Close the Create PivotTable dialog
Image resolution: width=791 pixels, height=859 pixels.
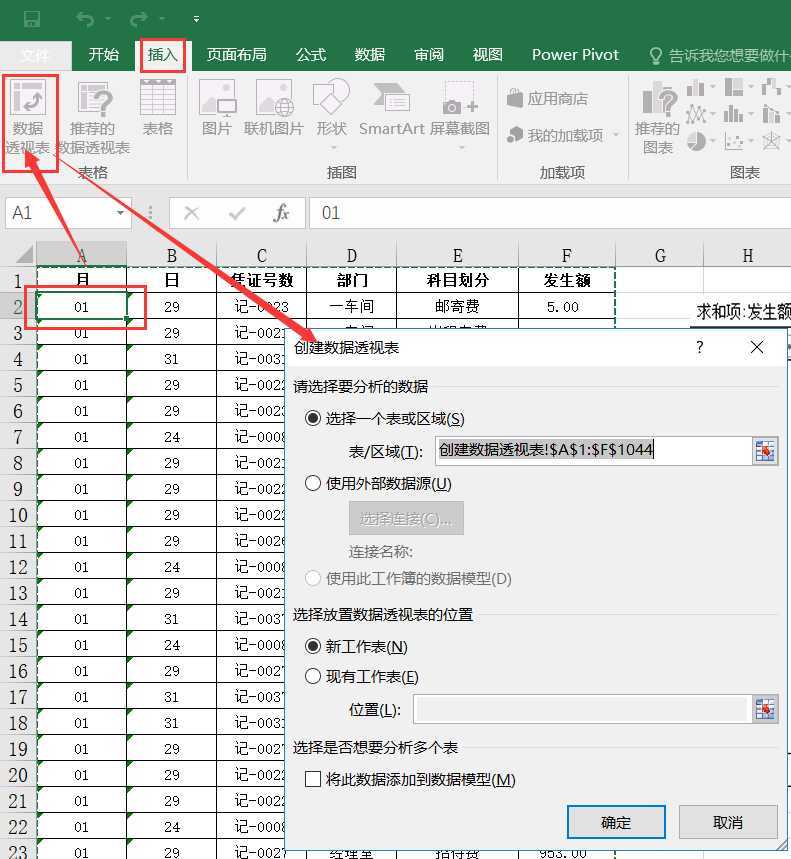pyautogui.click(x=757, y=347)
